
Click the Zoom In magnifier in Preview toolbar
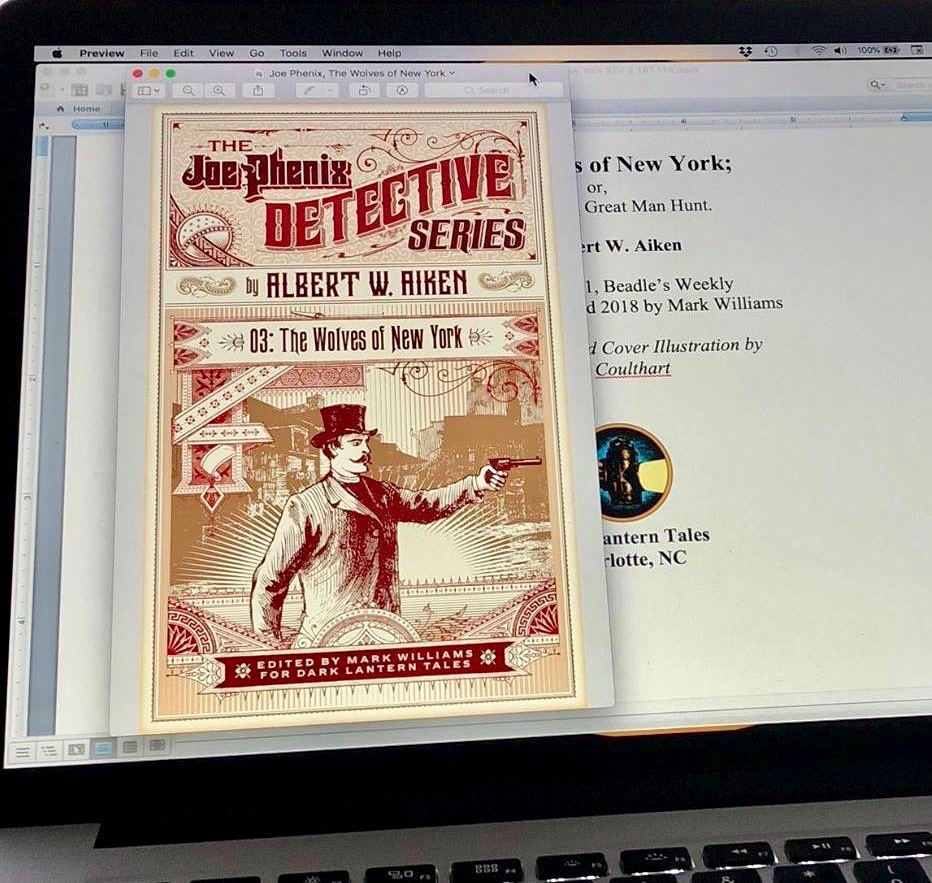pyautogui.click(x=219, y=91)
